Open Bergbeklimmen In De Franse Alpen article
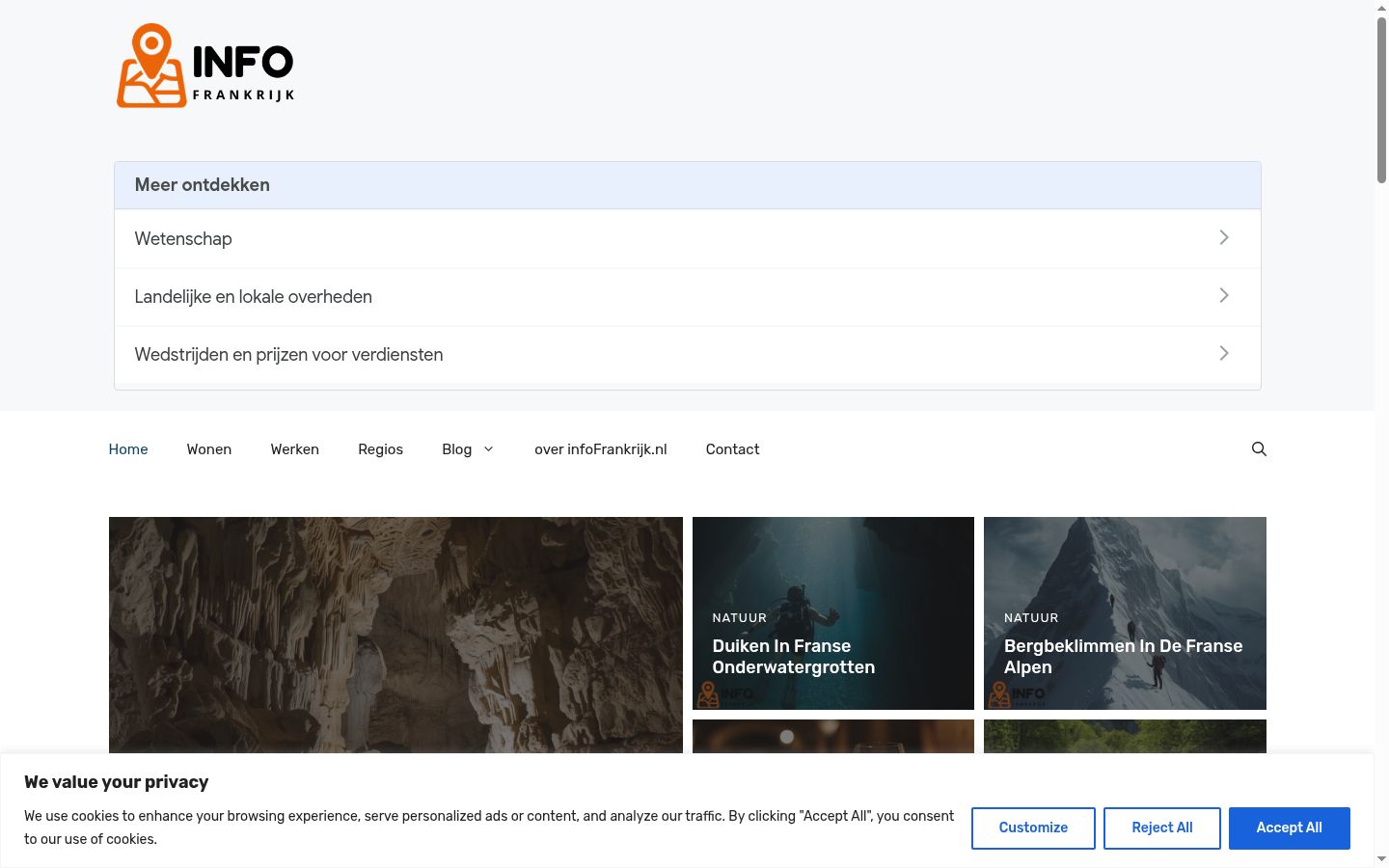Image resolution: width=1389 pixels, height=868 pixels. 1124,657
